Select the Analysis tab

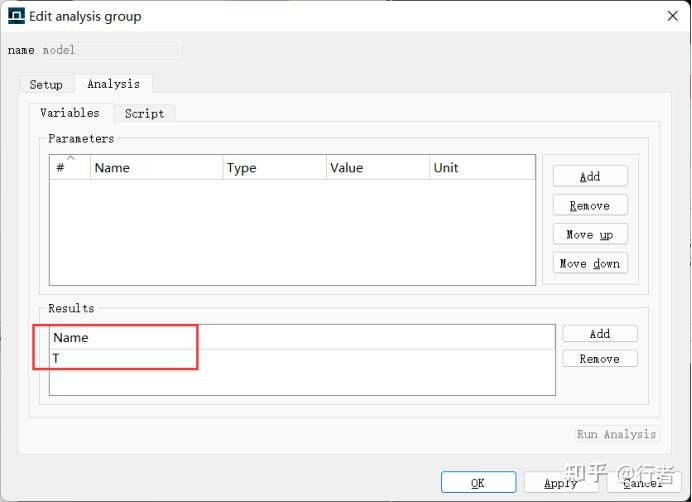point(113,84)
